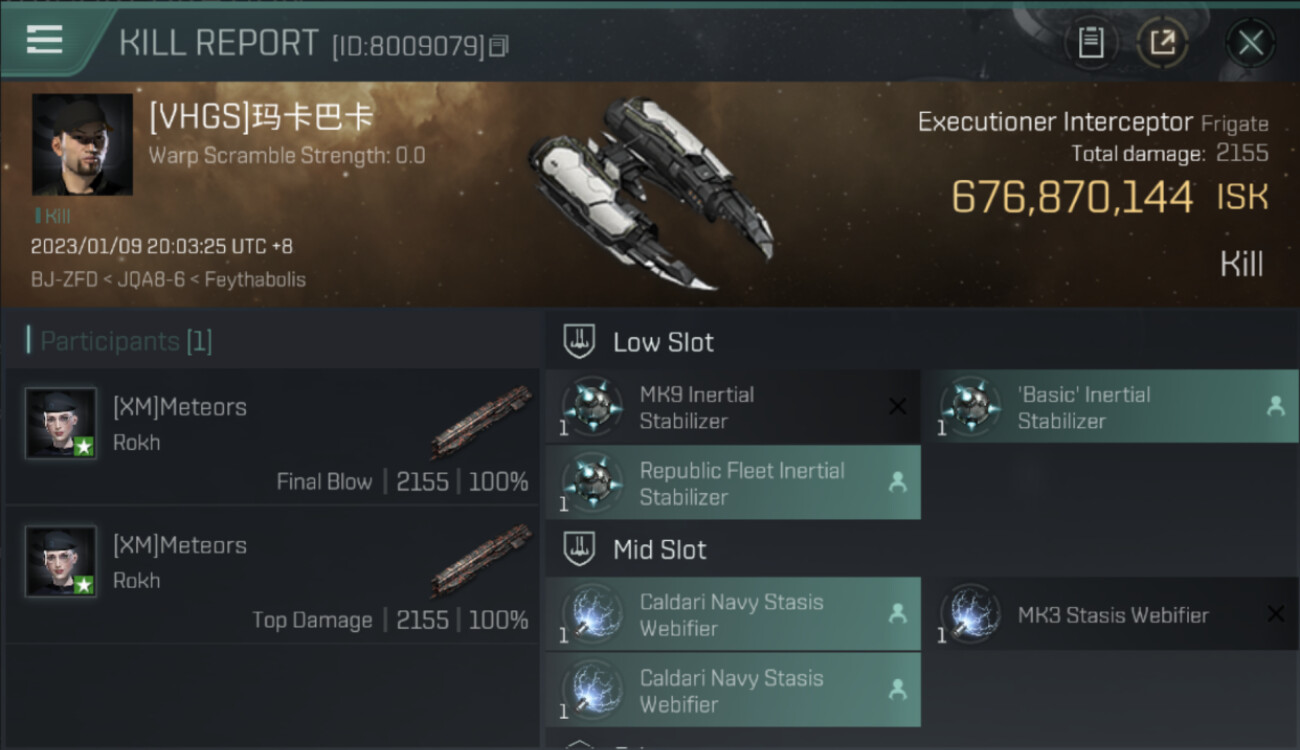The height and width of the screenshot is (750, 1300).
Task: Click the victim pilot portrait
Action: [x=82, y=144]
